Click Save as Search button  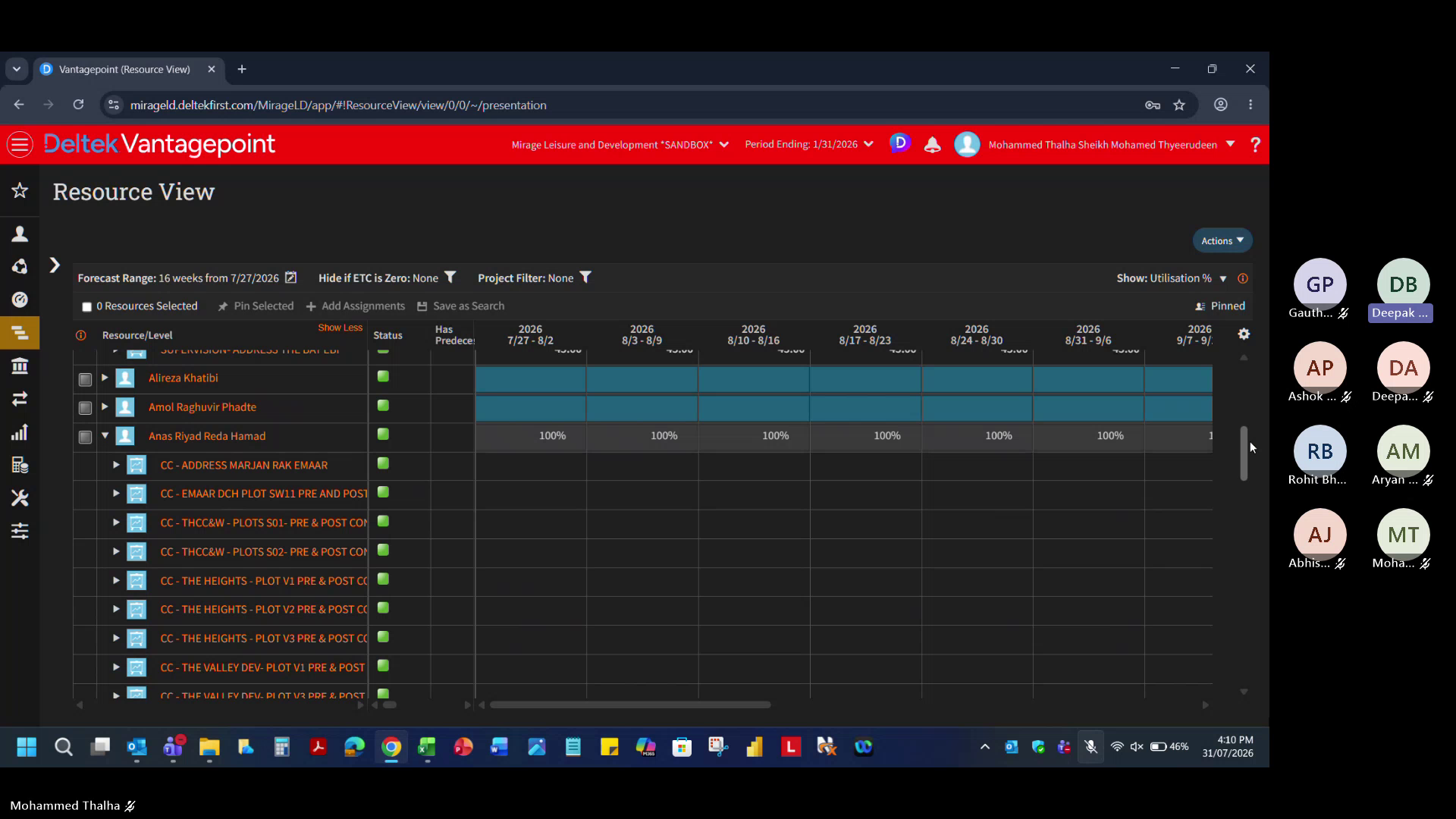[460, 306]
